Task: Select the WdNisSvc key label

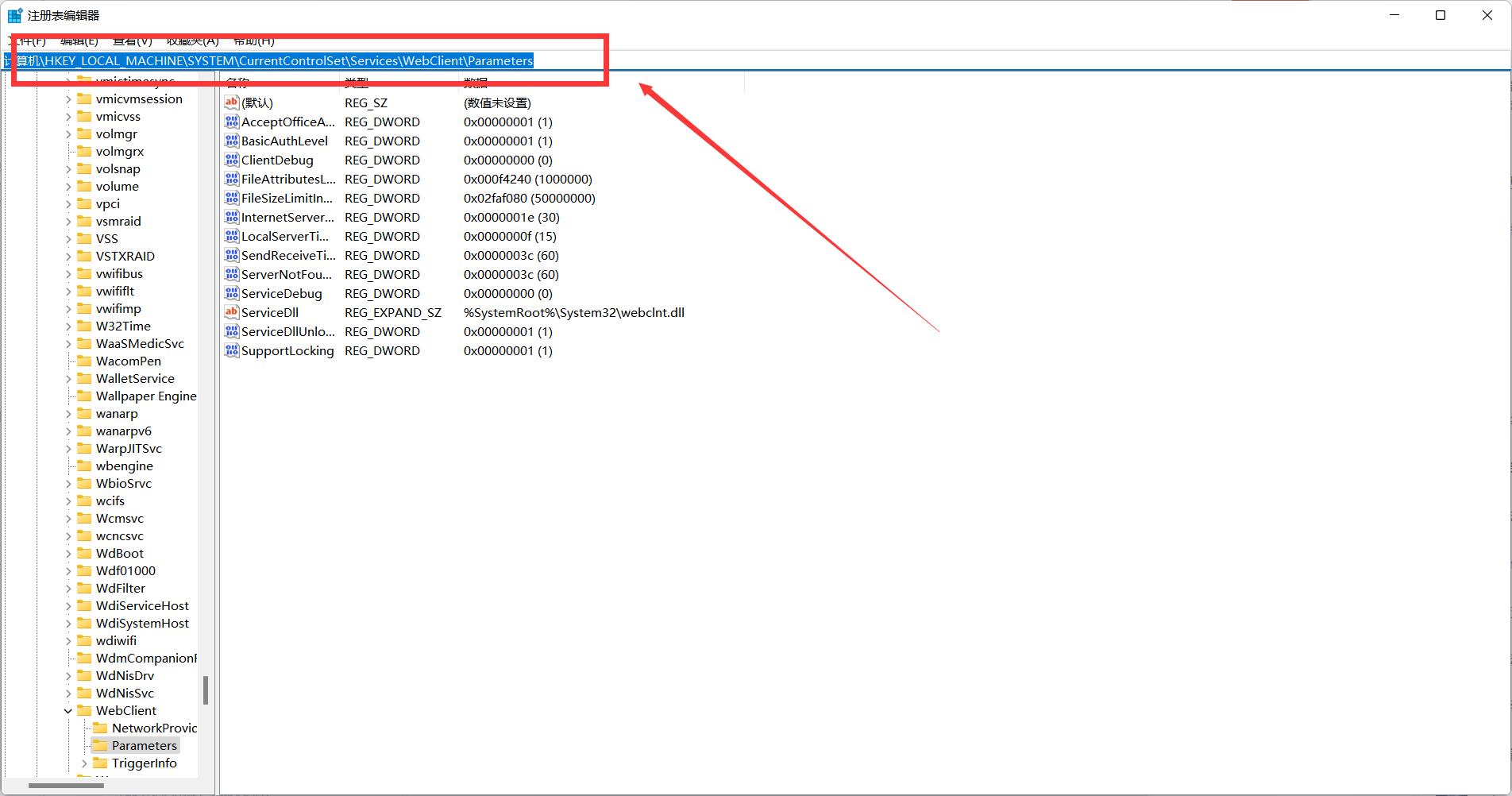Action: (125, 693)
